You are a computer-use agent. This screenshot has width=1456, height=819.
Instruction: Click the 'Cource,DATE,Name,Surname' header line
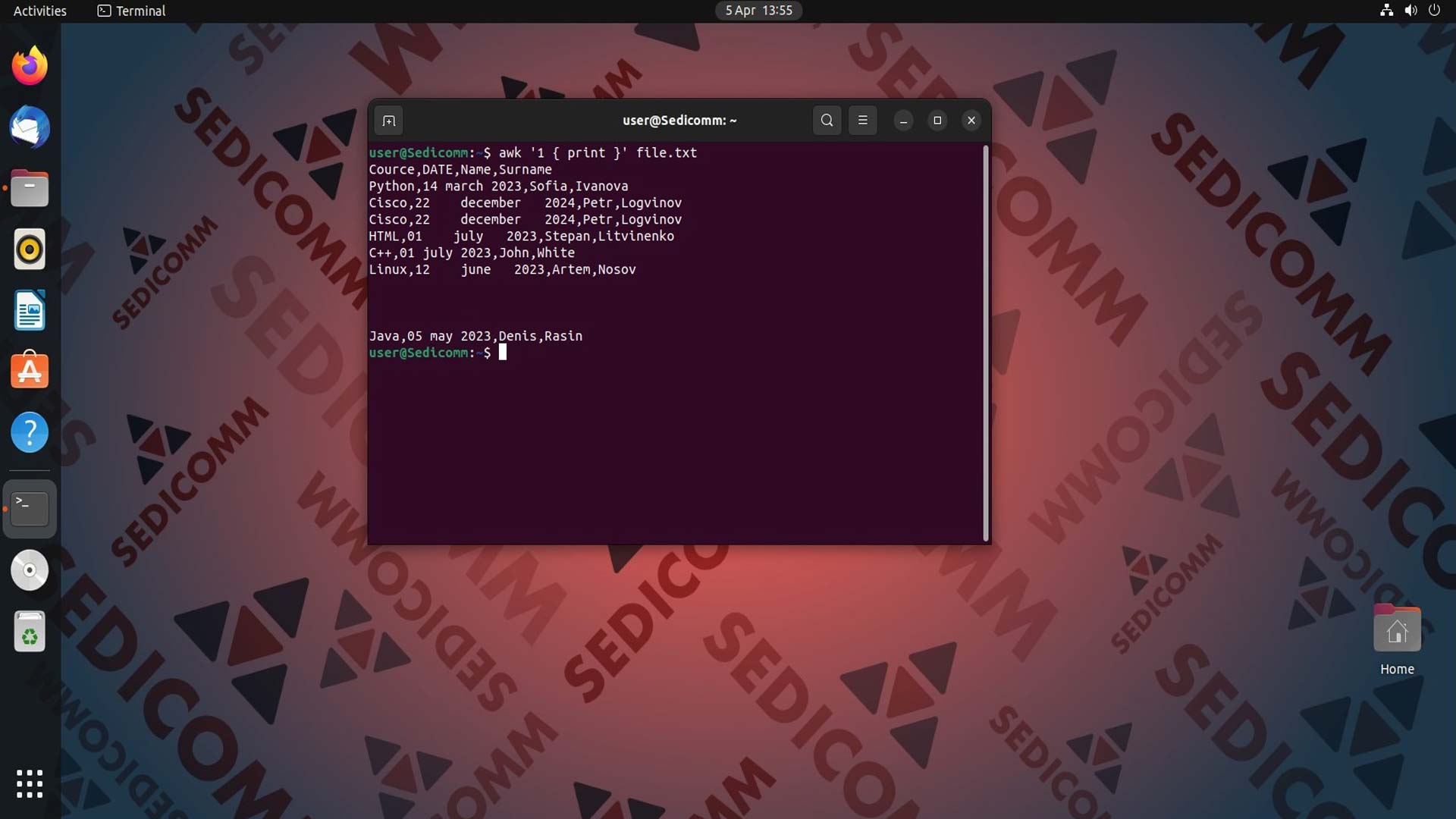(460, 169)
